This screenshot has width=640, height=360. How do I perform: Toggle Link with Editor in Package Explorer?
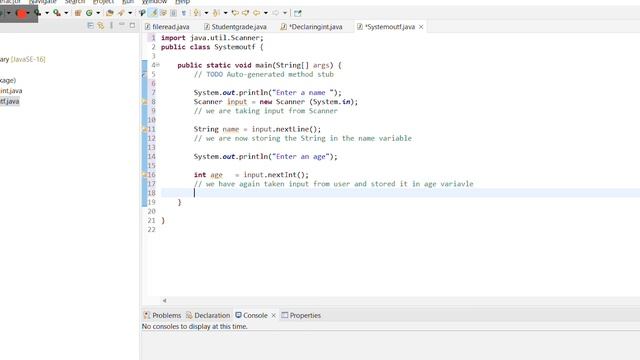coord(101,25)
